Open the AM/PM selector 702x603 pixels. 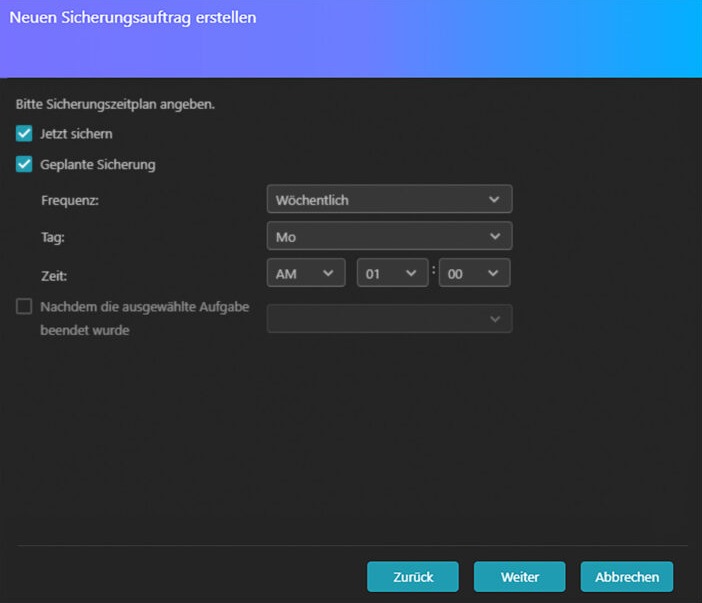pyautogui.click(x=306, y=273)
